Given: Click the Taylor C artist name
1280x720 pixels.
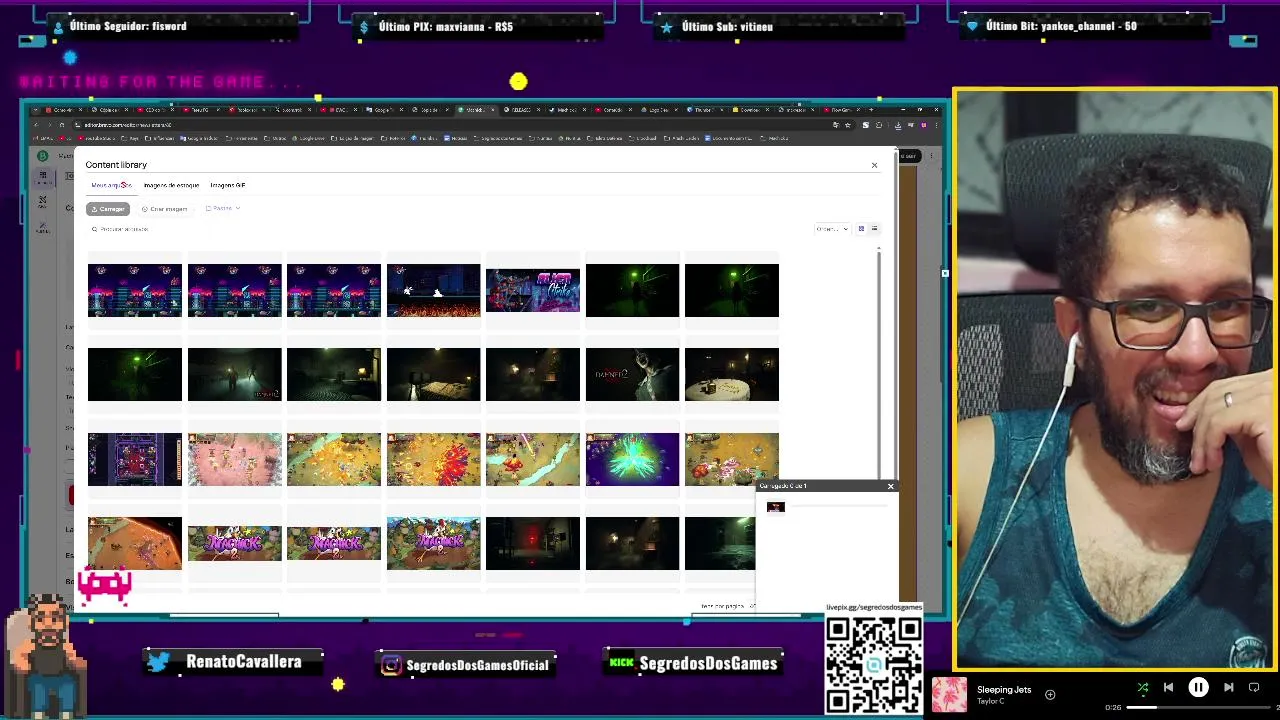Looking at the screenshot, I should coord(989,701).
